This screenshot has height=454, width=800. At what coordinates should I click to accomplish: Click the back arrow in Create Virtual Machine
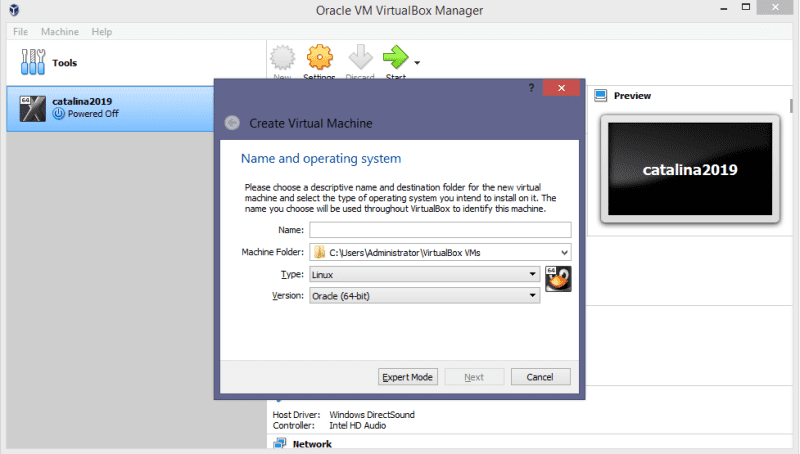[232, 123]
